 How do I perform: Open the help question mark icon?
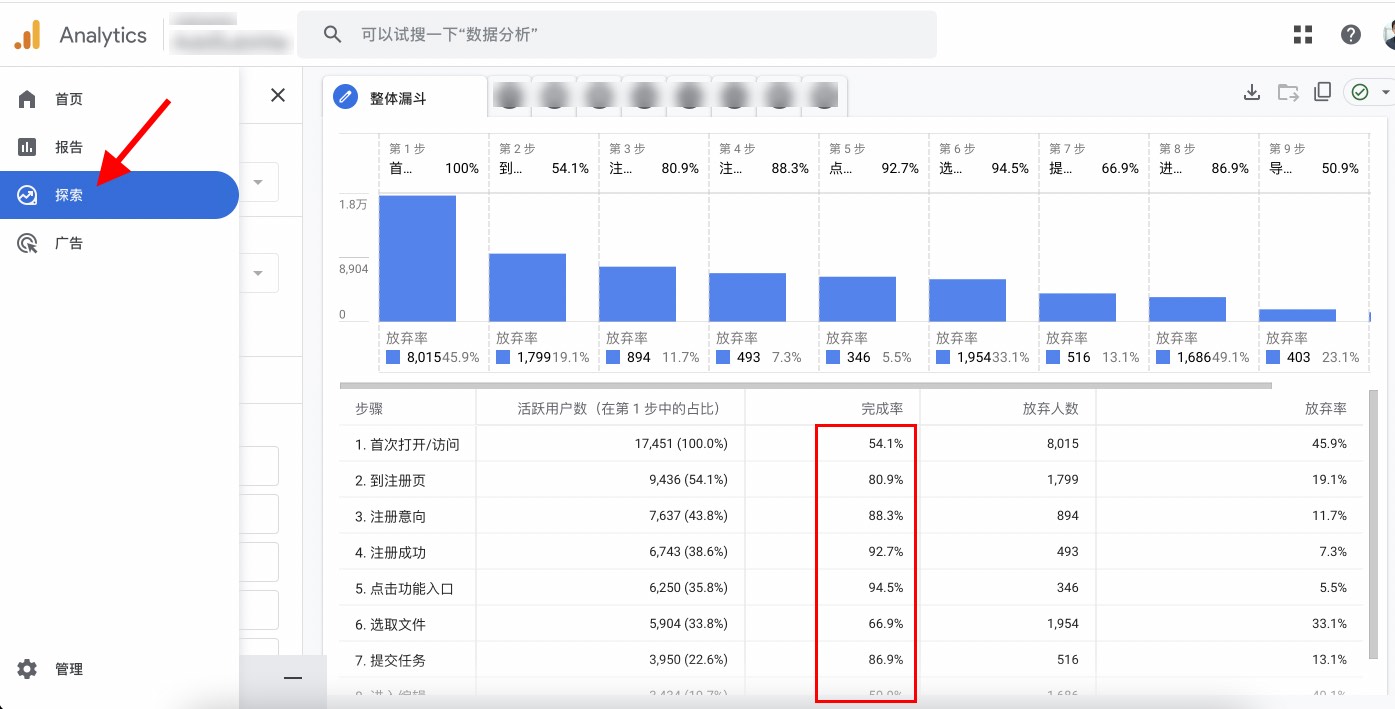[x=1350, y=35]
